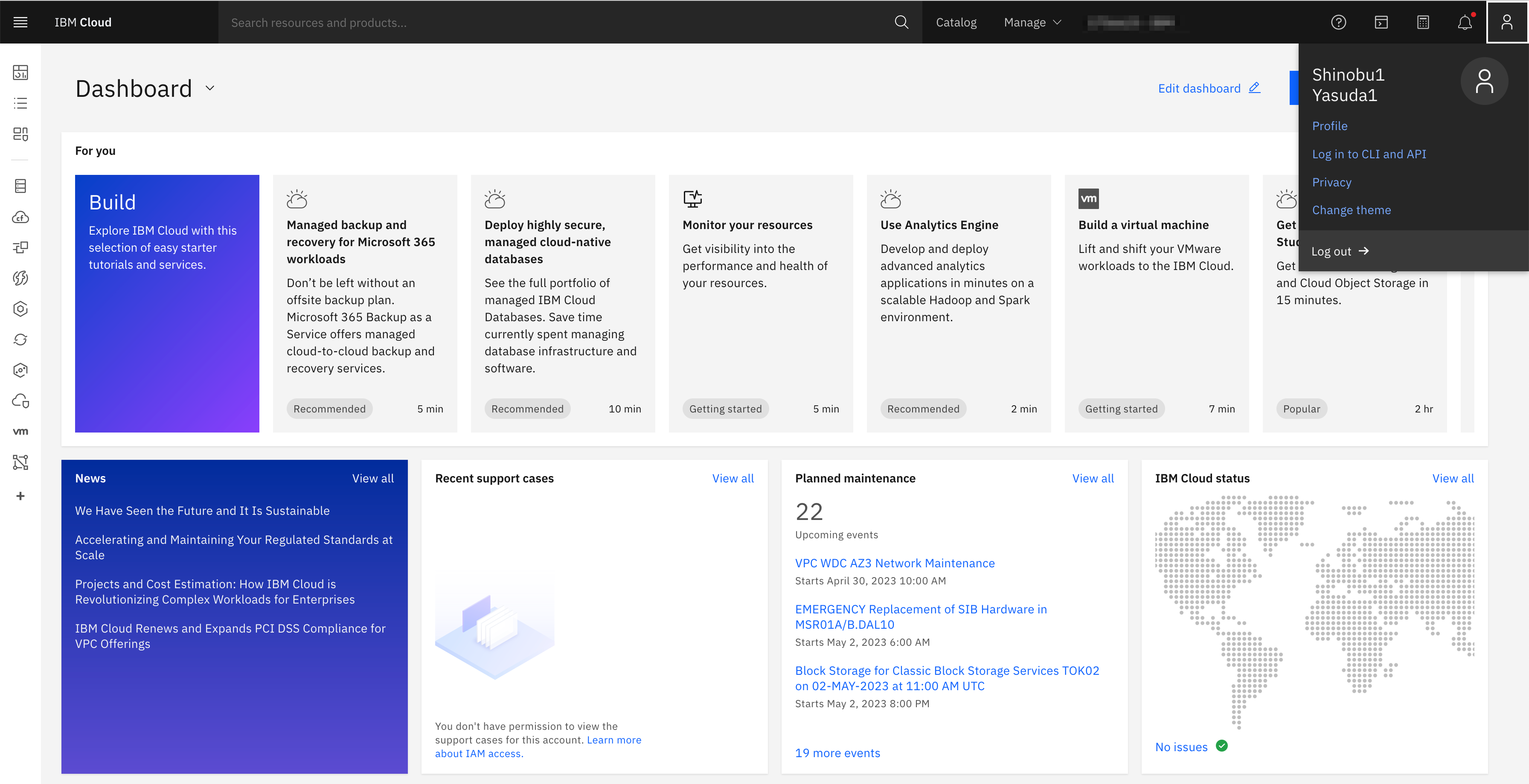Launch IBM Cloud Shell icon
1529x784 pixels.
(x=1381, y=23)
